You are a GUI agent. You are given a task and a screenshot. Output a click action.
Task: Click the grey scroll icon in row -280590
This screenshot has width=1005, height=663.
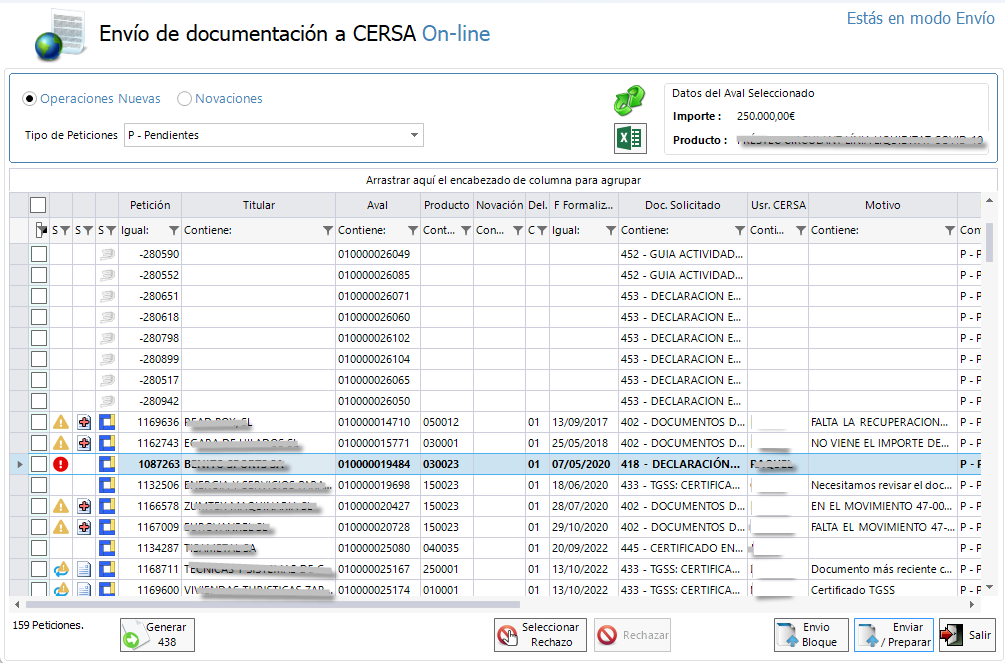coord(107,254)
